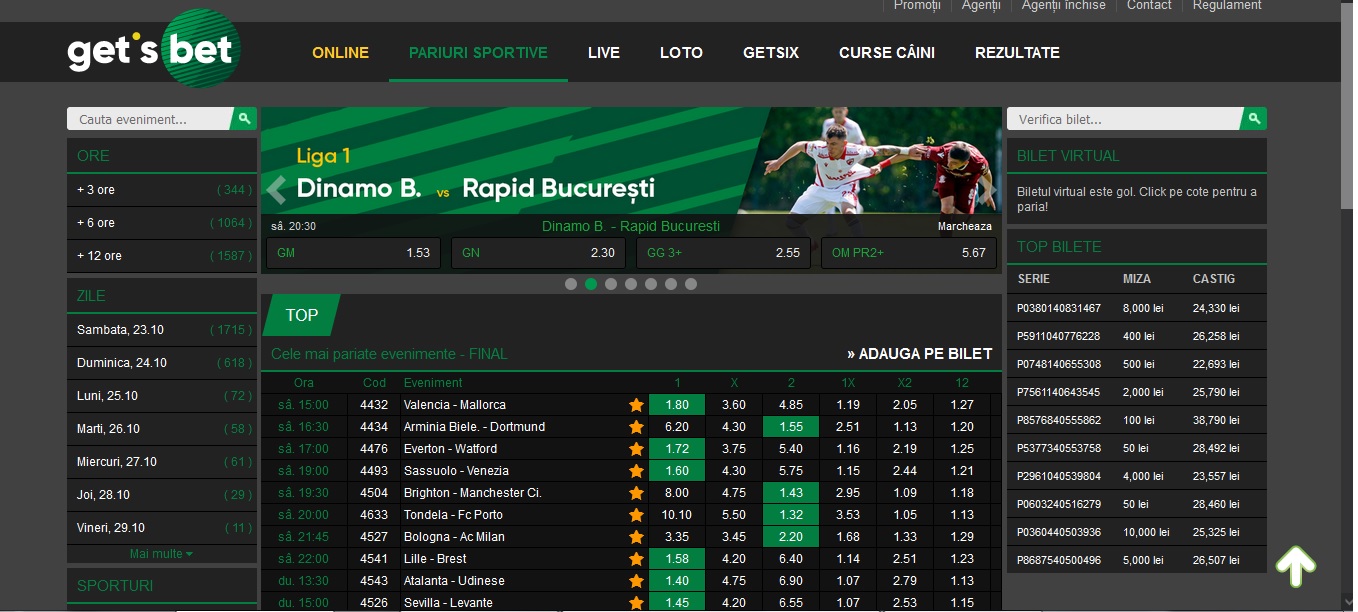Select the GG 3+ 2.55 odds button
This screenshot has height=612, width=1358.
click(724, 253)
